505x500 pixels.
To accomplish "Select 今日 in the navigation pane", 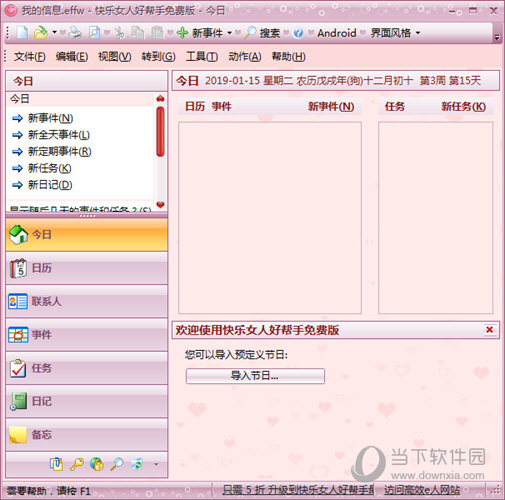I will [87, 235].
